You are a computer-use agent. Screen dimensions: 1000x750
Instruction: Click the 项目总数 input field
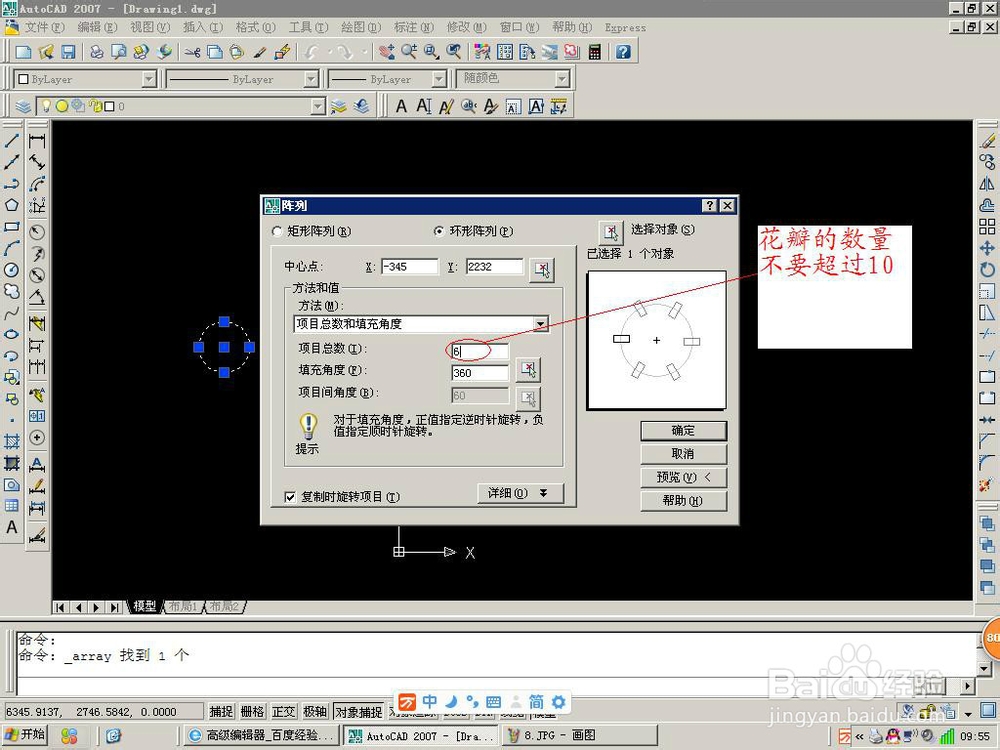478,350
